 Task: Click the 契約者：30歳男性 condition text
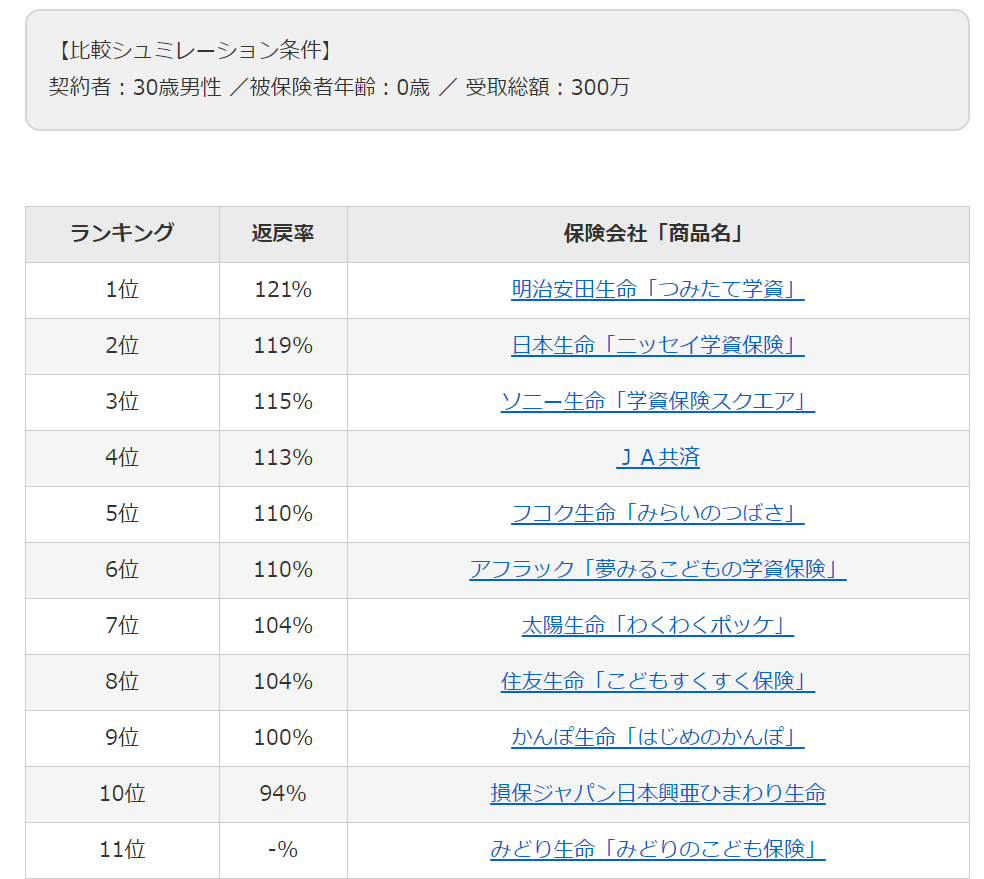(x=135, y=87)
